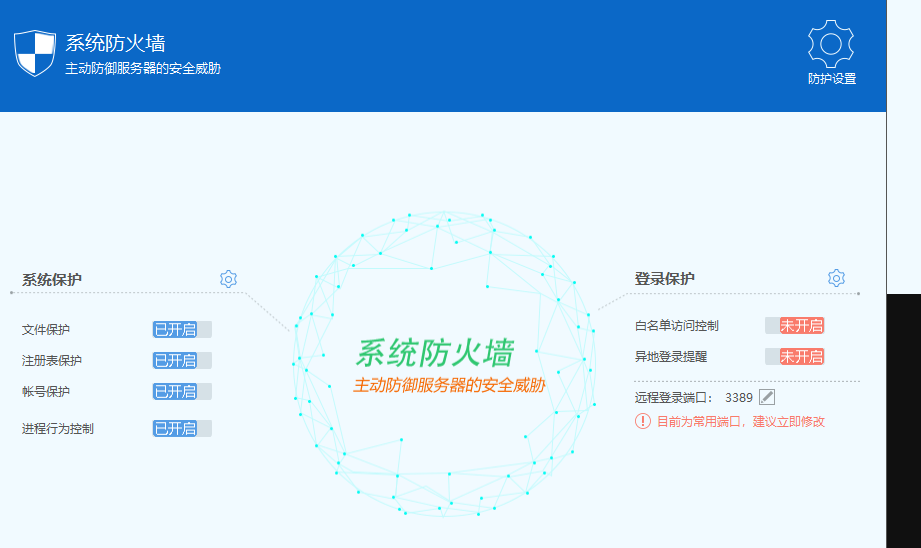Click header subtitle 主动防御服务器的安全威胁
This screenshot has height=548, width=921.
point(143,69)
